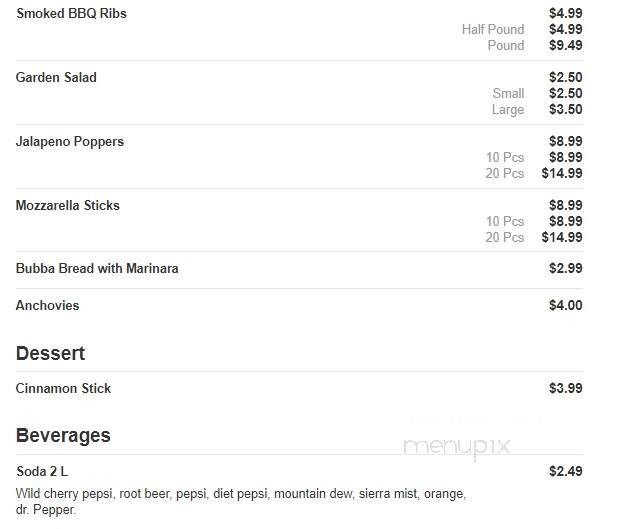Select the Anchovies item
The height and width of the screenshot is (529, 636).
[x=47, y=305]
